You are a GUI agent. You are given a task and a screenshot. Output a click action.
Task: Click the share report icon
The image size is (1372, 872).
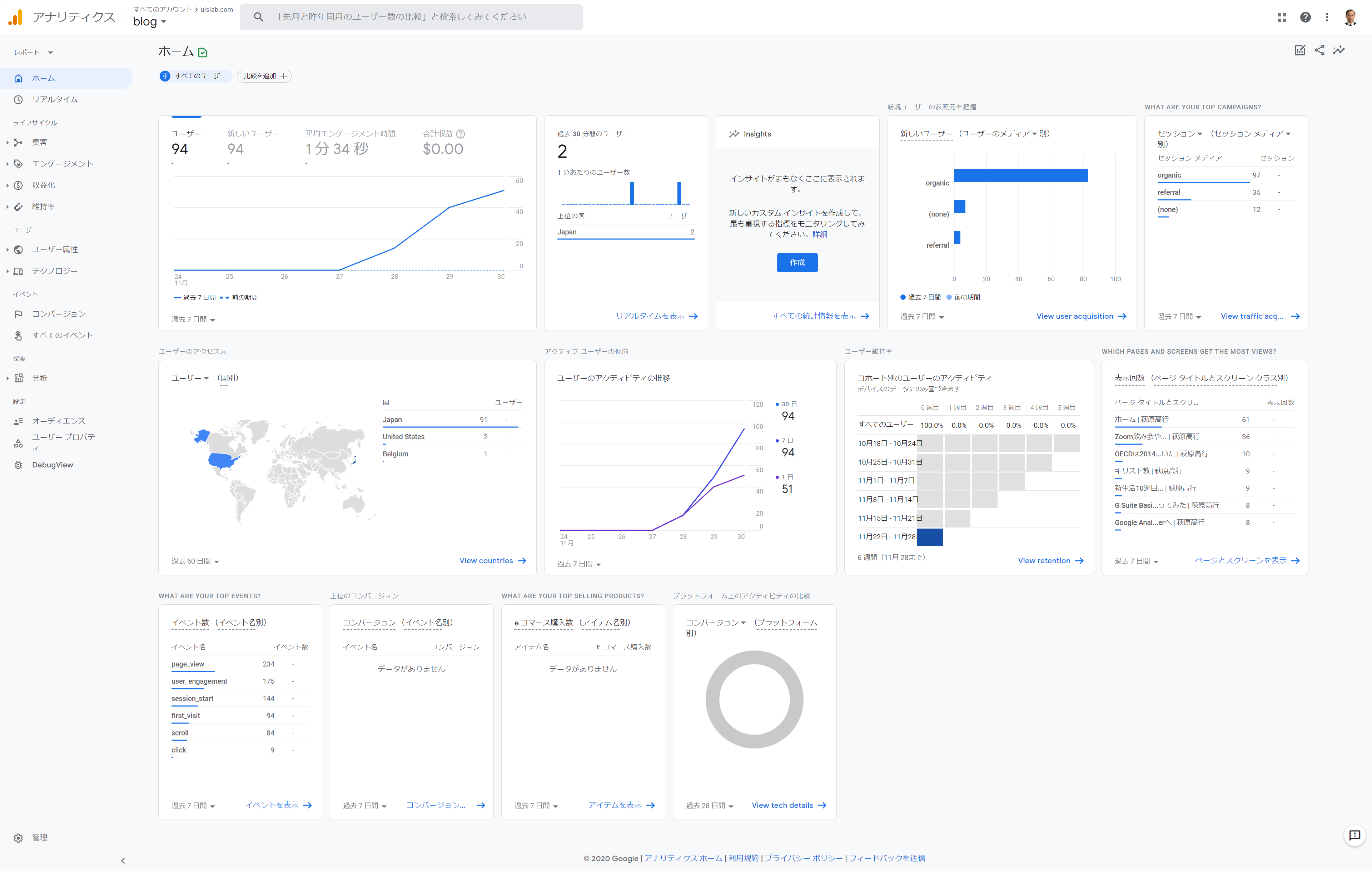[x=1319, y=50]
